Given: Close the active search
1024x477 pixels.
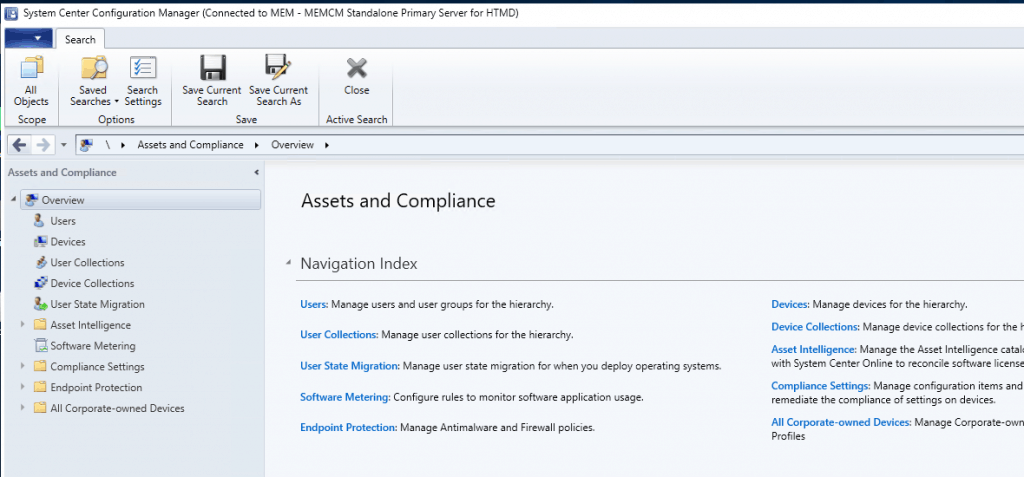Looking at the screenshot, I should (x=357, y=76).
